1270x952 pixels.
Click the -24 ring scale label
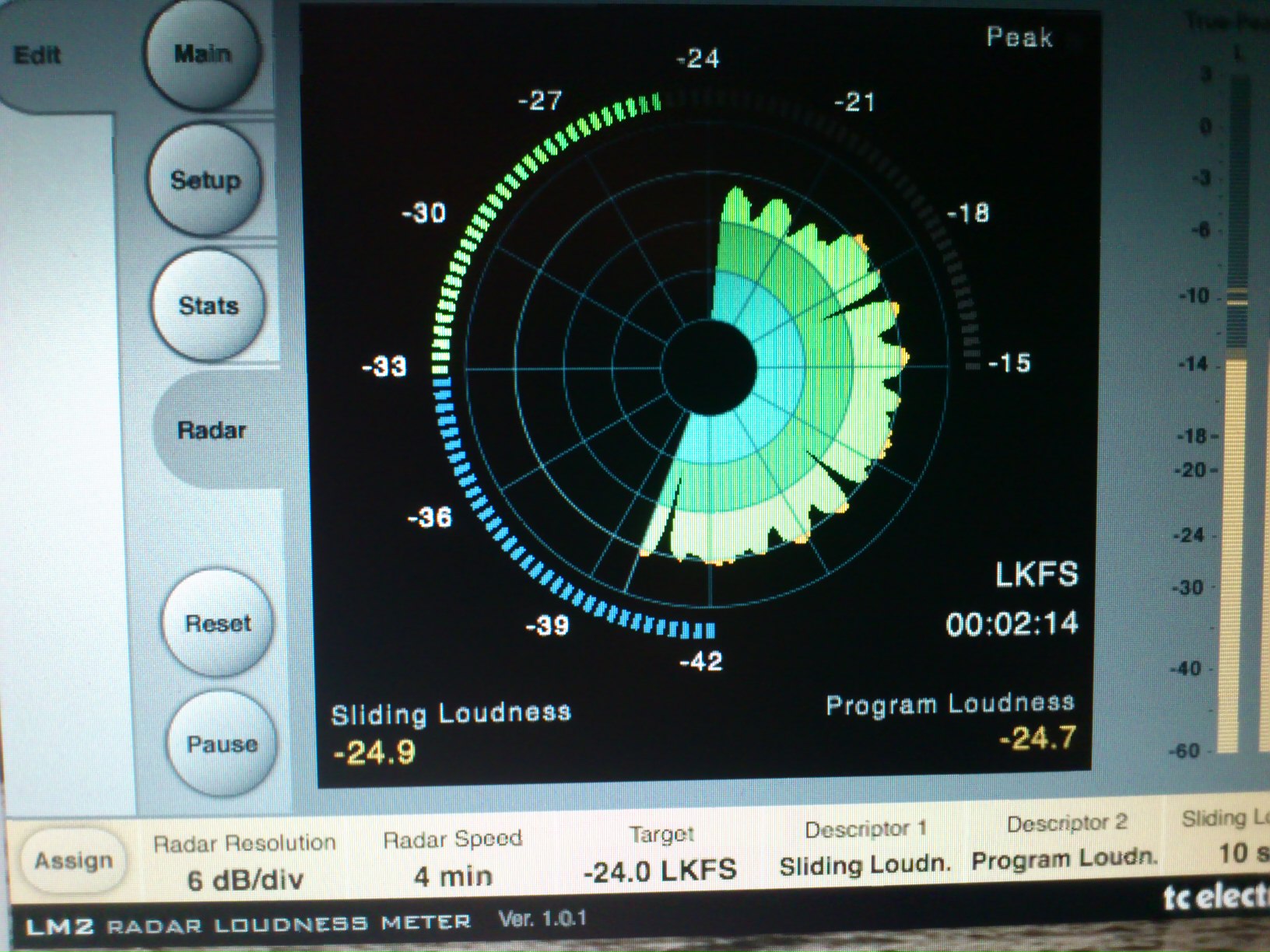pos(697,58)
